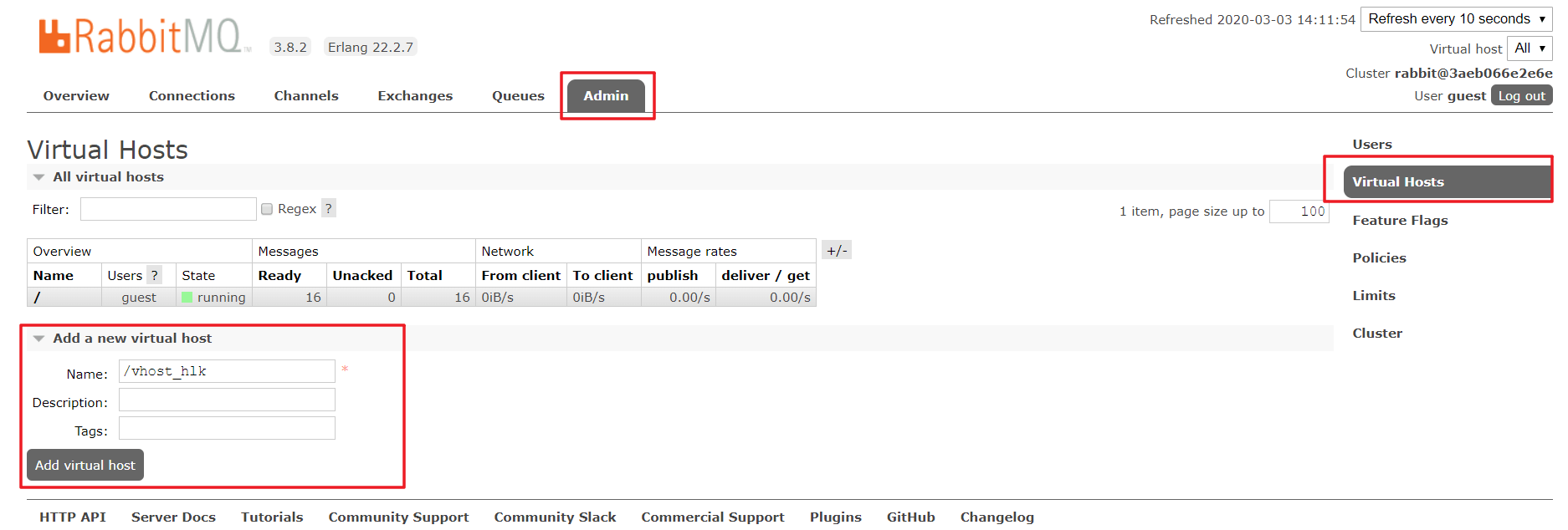Open Cluster in the sidebar
The width and height of the screenshot is (1568, 530).
pos(1377,333)
